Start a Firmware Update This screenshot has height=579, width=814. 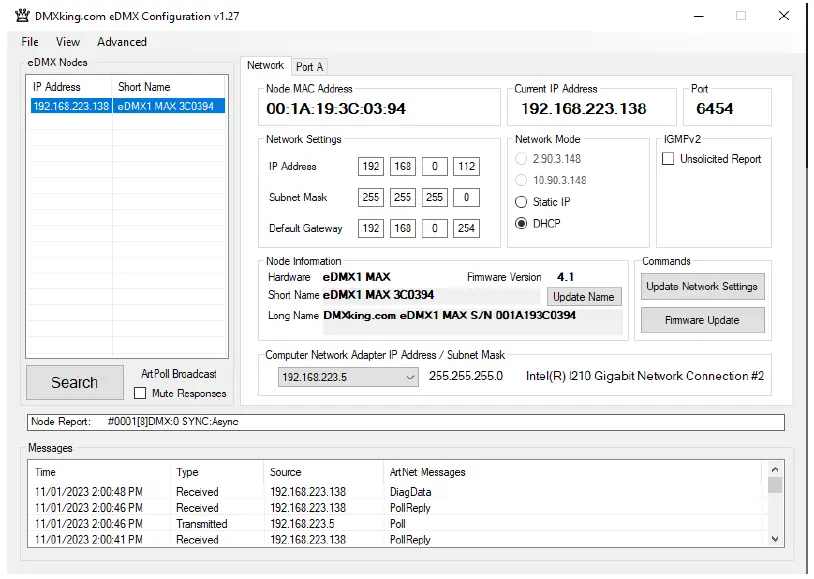(701, 320)
